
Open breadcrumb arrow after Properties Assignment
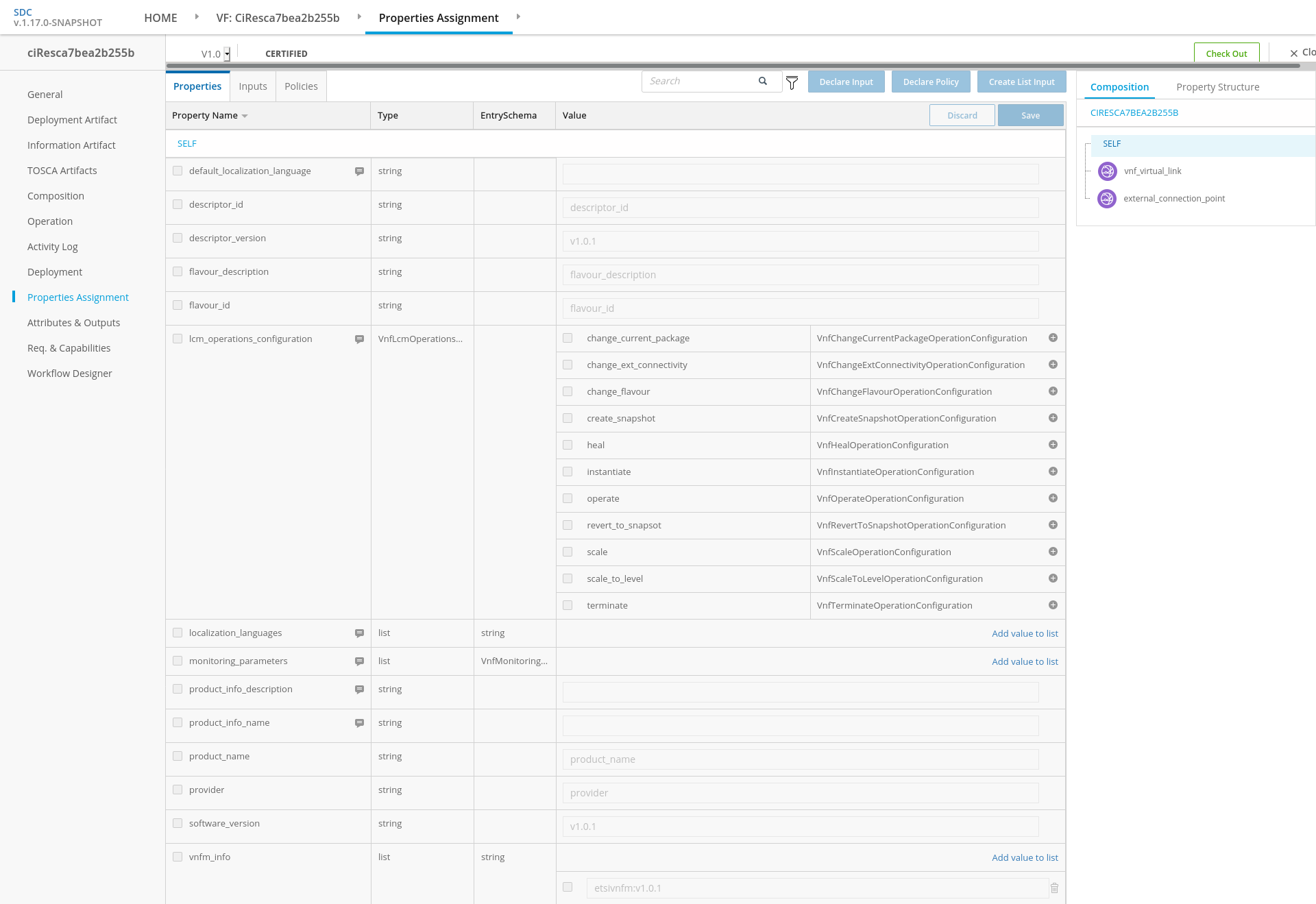tap(518, 16)
